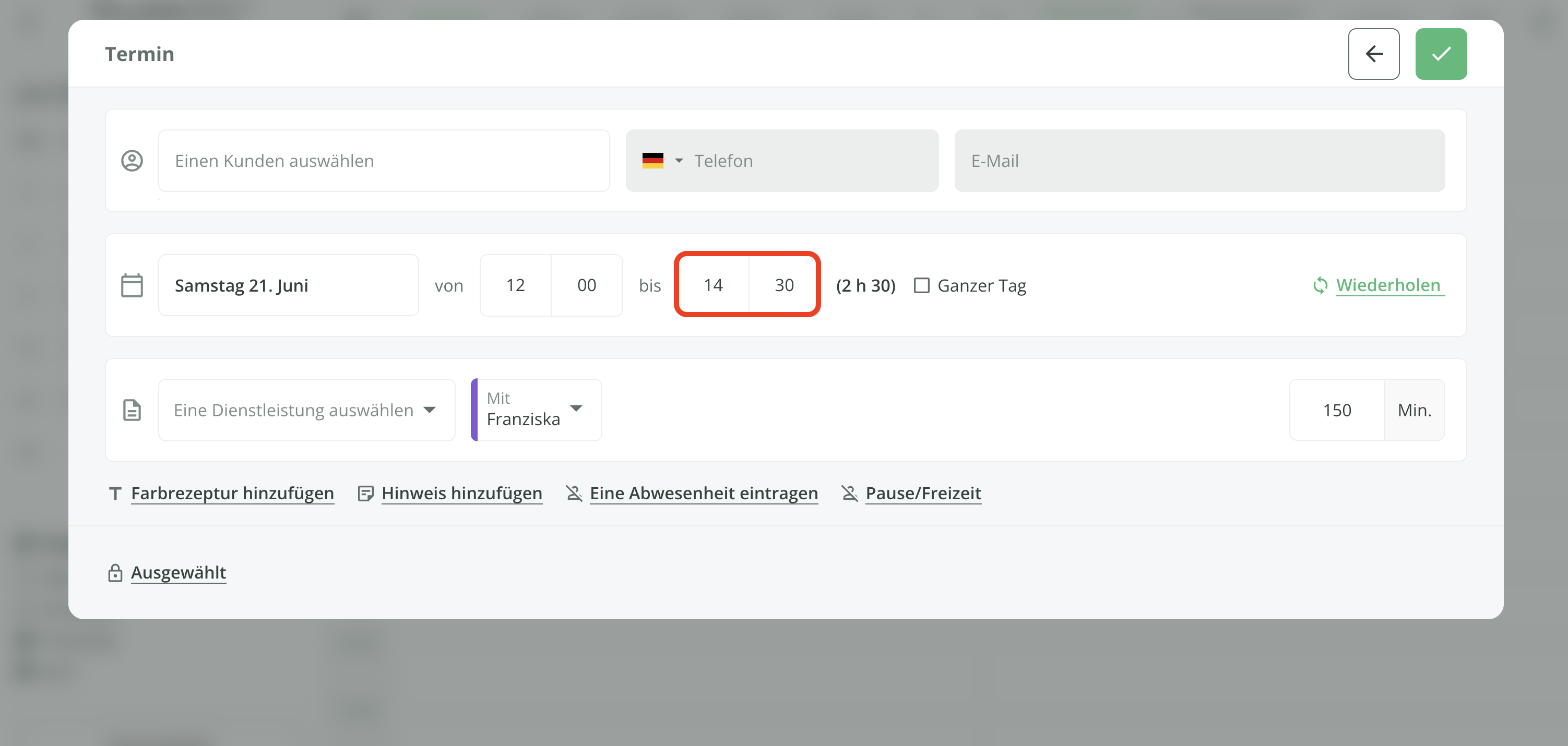Click the service document icon
The height and width of the screenshot is (746, 1568).
[x=132, y=410]
